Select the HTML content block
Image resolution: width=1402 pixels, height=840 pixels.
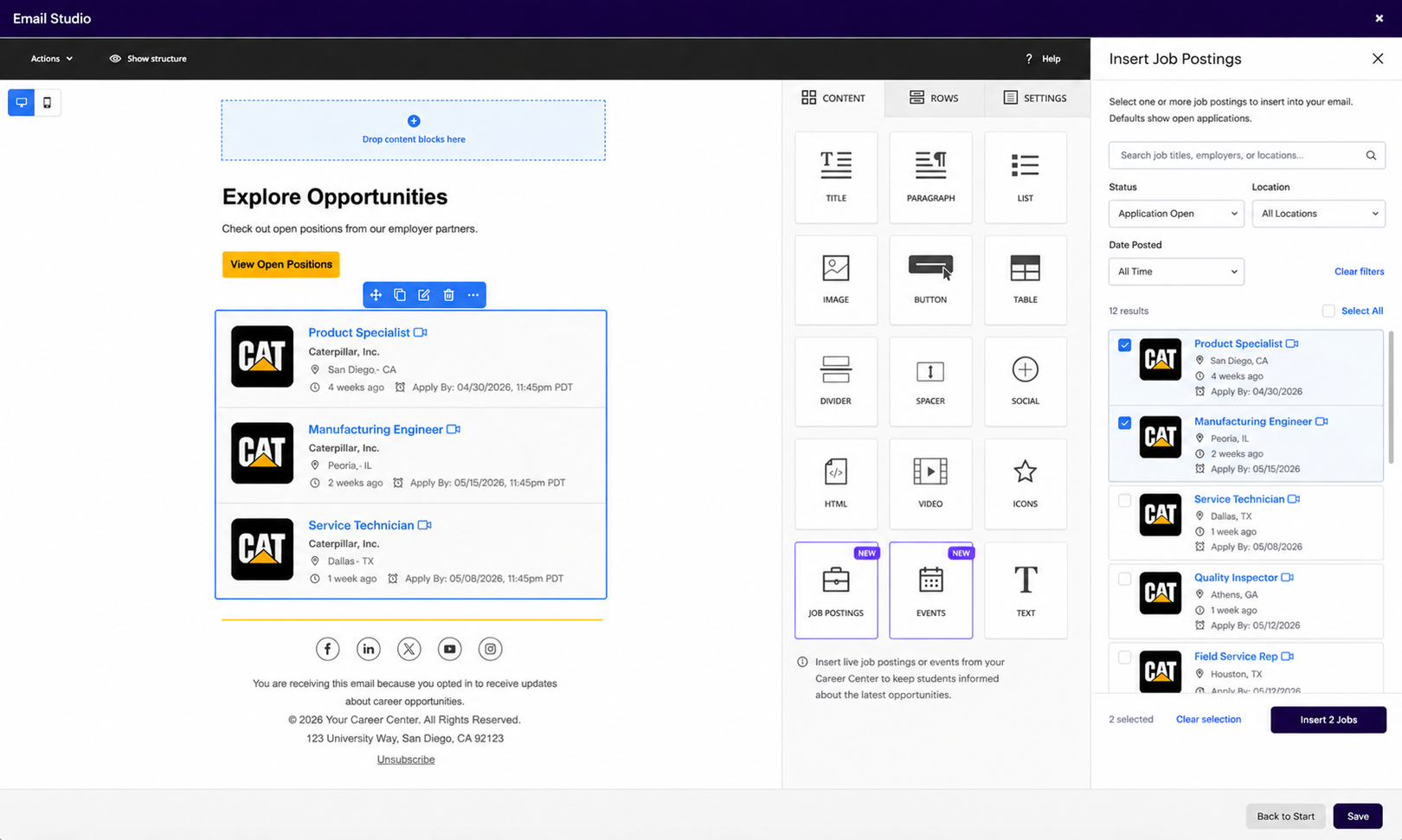point(836,484)
